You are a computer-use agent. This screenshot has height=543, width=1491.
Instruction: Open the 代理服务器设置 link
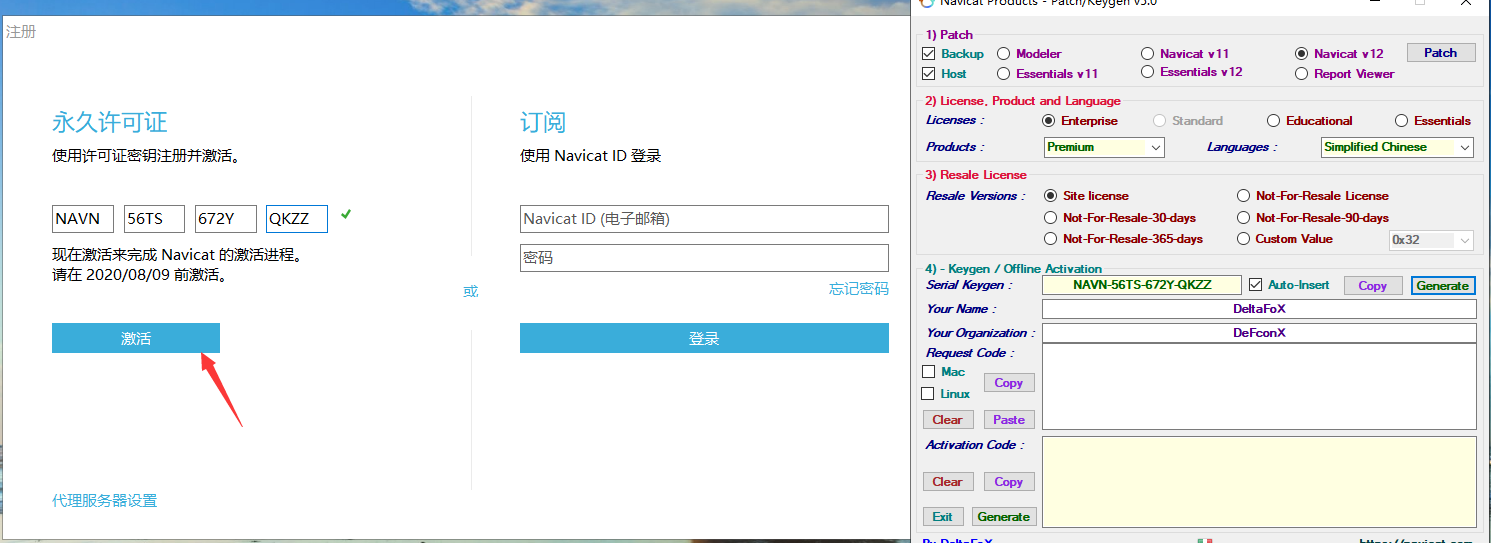pos(105,501)
